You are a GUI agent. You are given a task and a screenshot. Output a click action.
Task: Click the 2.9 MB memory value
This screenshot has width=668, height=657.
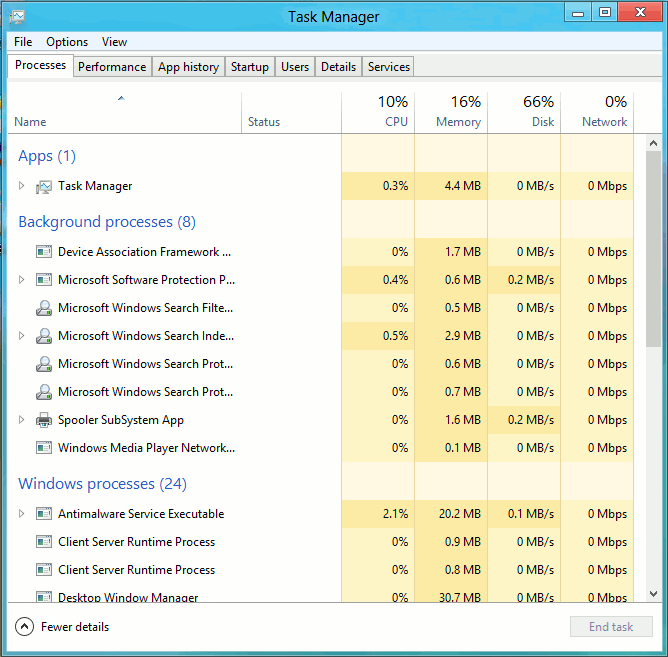click(x=463, y=336)
